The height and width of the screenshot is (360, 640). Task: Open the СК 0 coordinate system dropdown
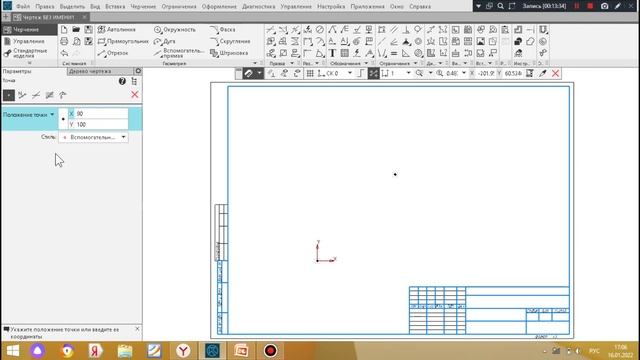(x=350, y=73)
